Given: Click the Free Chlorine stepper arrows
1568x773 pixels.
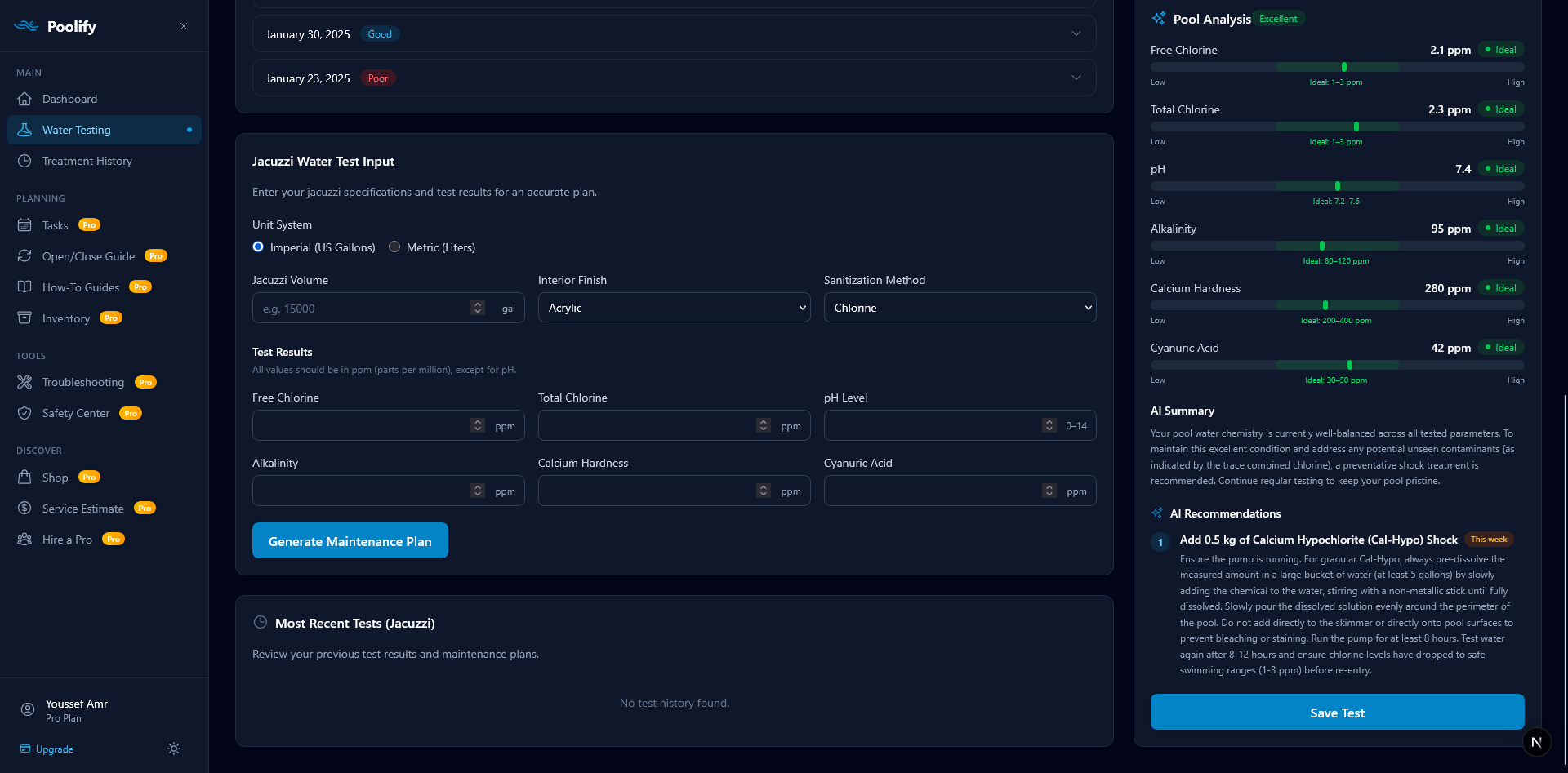Looking at the screenshot, I should pyautogui.click(x=478, y=425).
